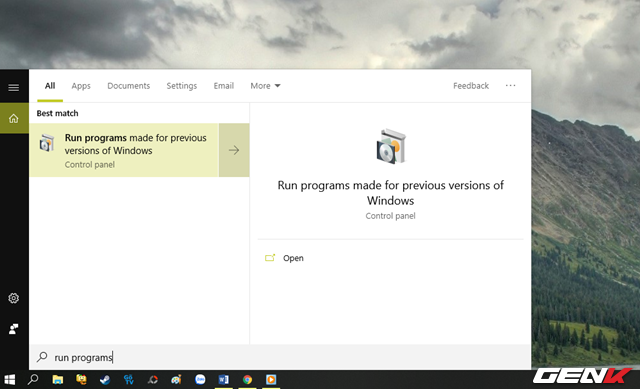The width and height of the screenshot is (640, 389).
Task: Click the Home icon in search sidebar
Action: [x=13, y=118]
